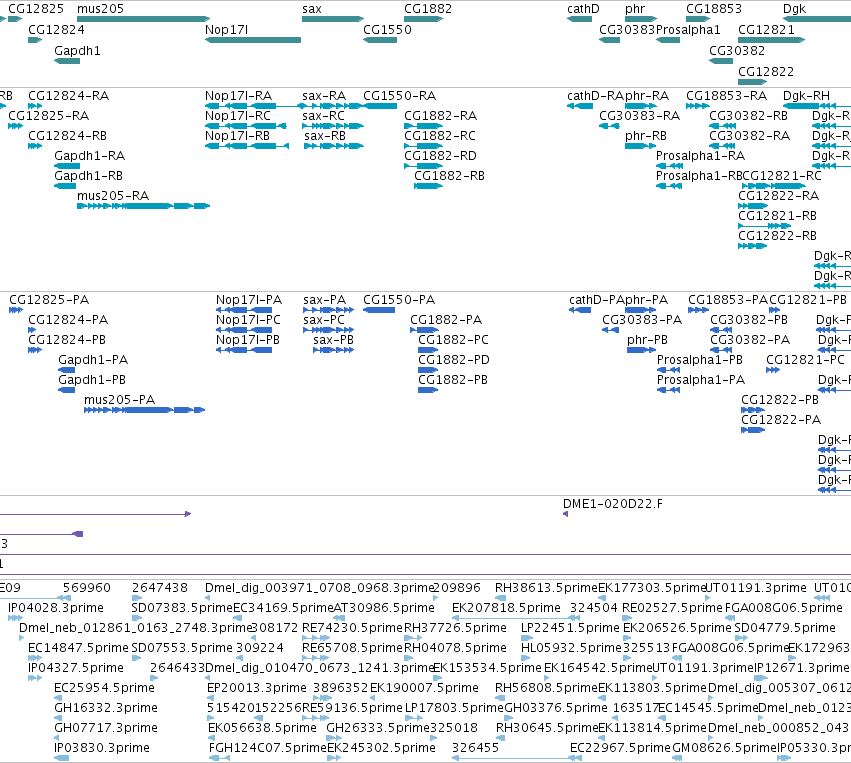Click EST EK056638.5prime

coord(262,727)
